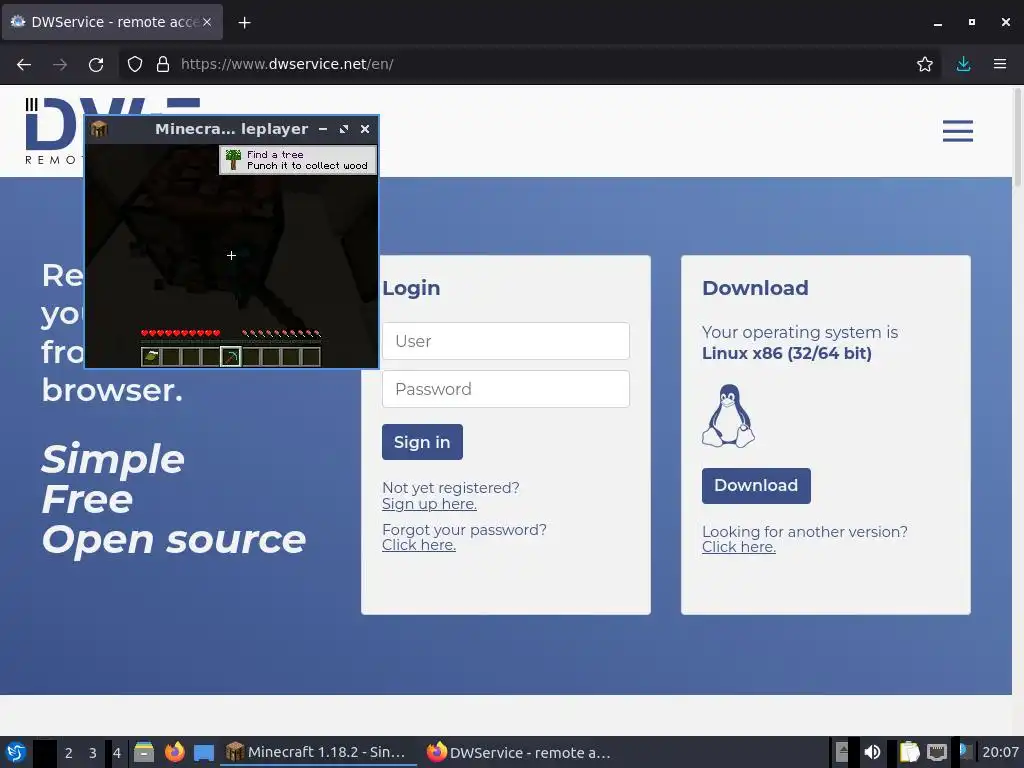The width and height of the screenshot is (1024, 768).
Task: Open the DWService hamburger navigation menu
Action: pos(958,131)
